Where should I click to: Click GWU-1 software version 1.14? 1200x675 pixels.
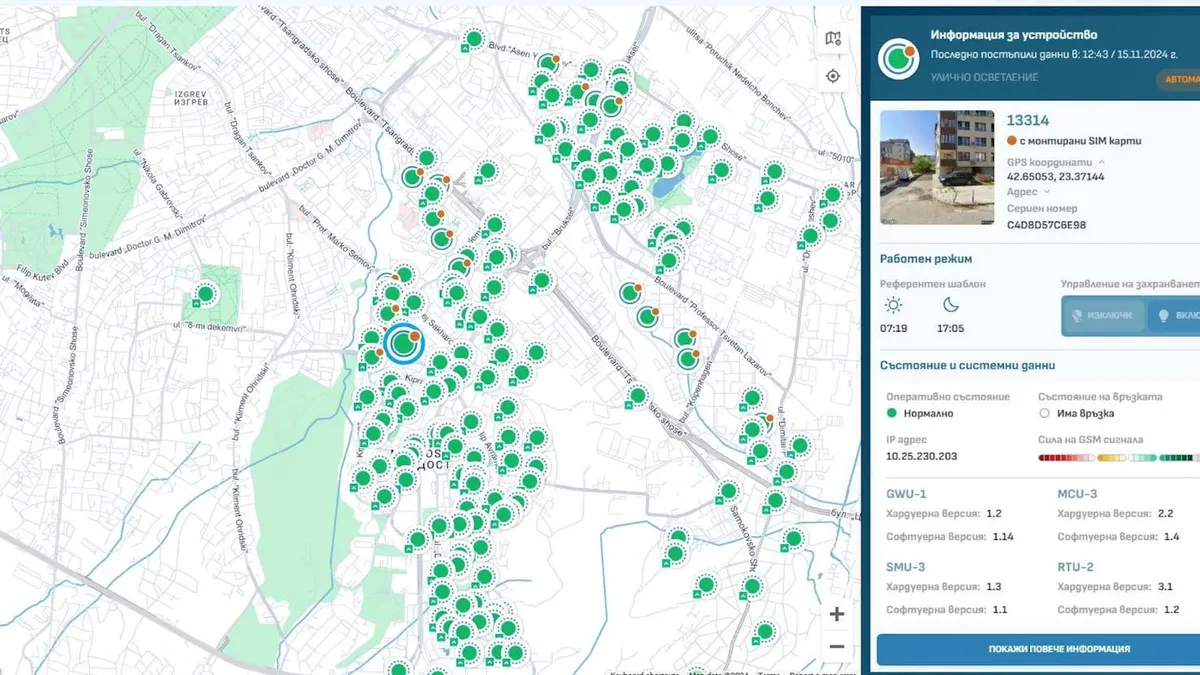(x=1003, y=537)
